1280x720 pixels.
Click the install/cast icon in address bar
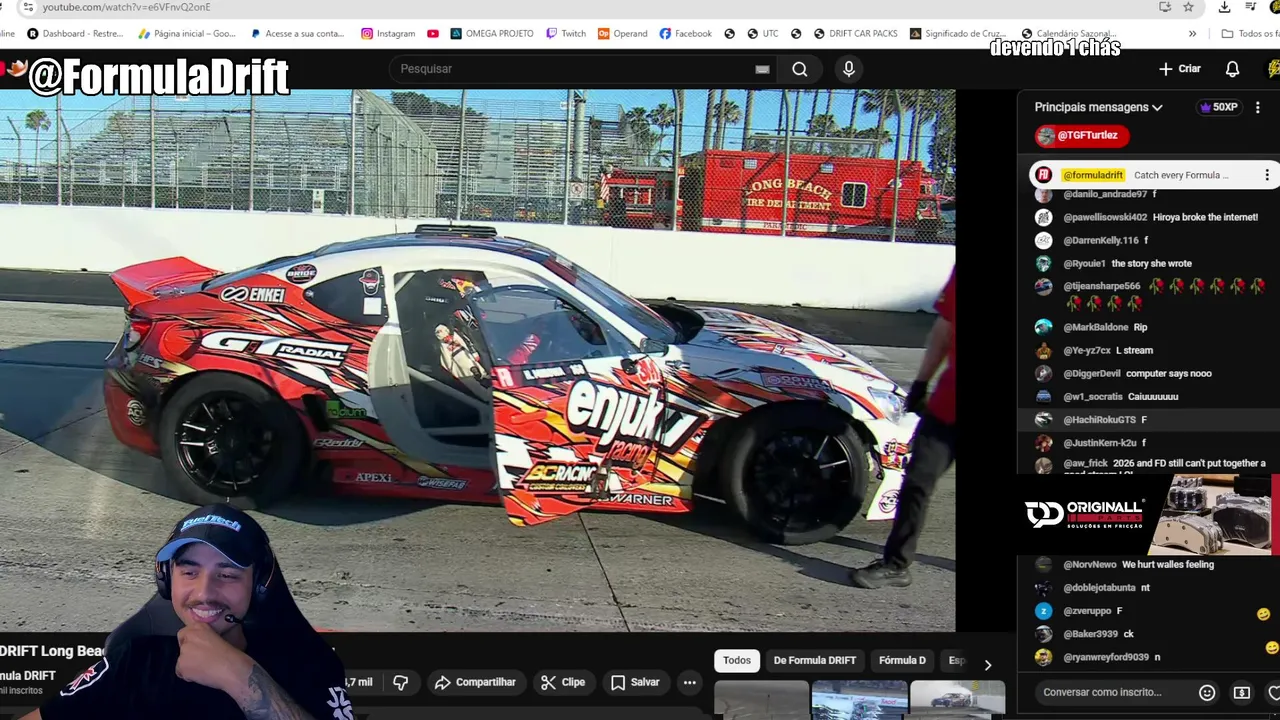click(x=1165, y=7)
